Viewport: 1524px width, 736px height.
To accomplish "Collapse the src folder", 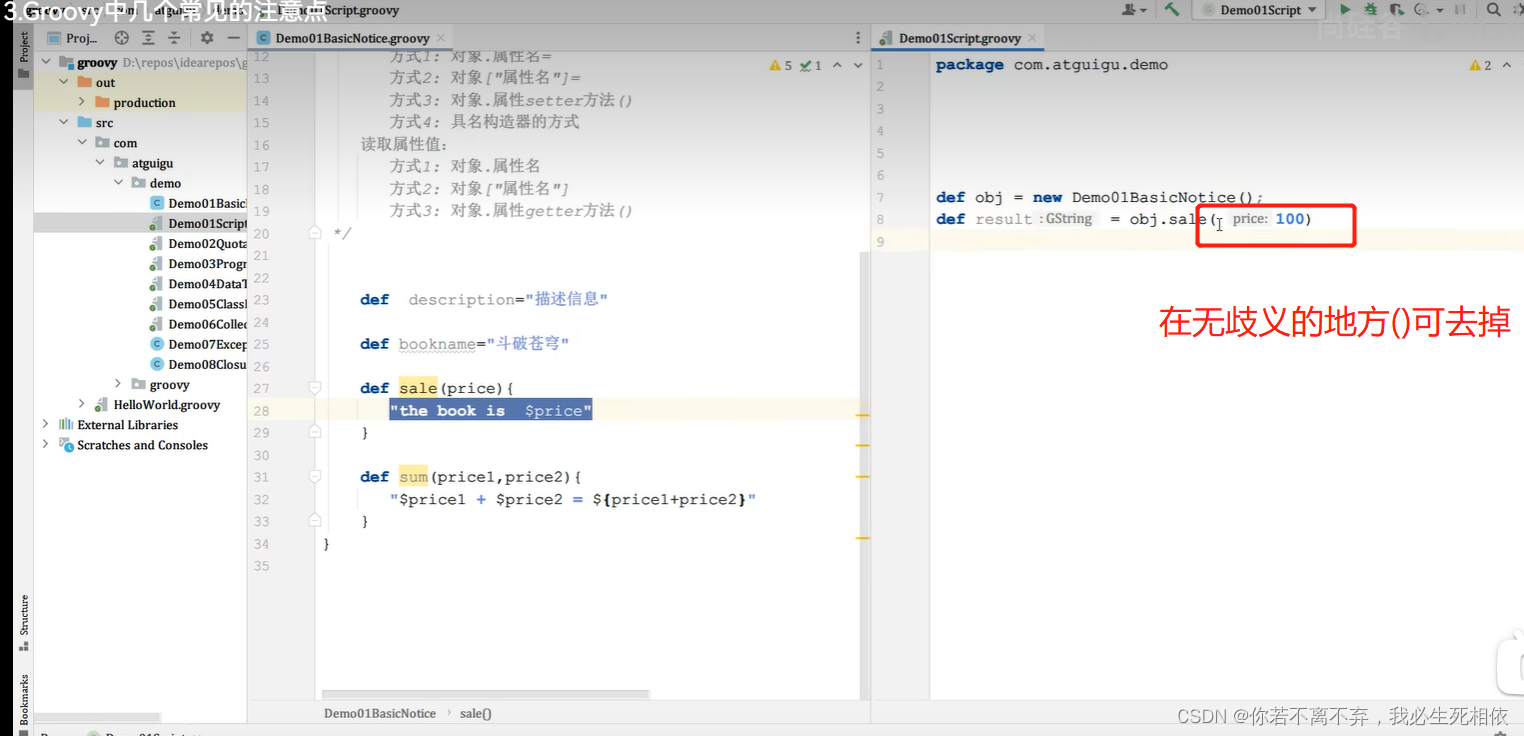I will pyautogui.click(x=64, y=122).
